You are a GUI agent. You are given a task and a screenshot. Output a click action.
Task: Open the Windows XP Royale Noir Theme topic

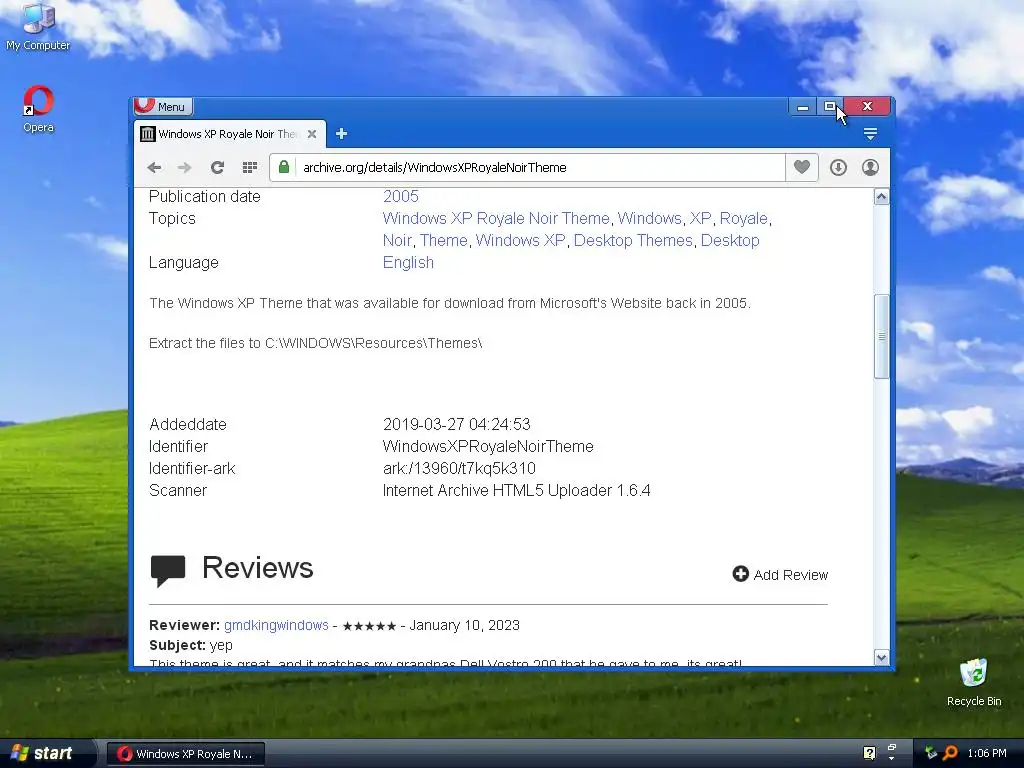pos(496,219)
